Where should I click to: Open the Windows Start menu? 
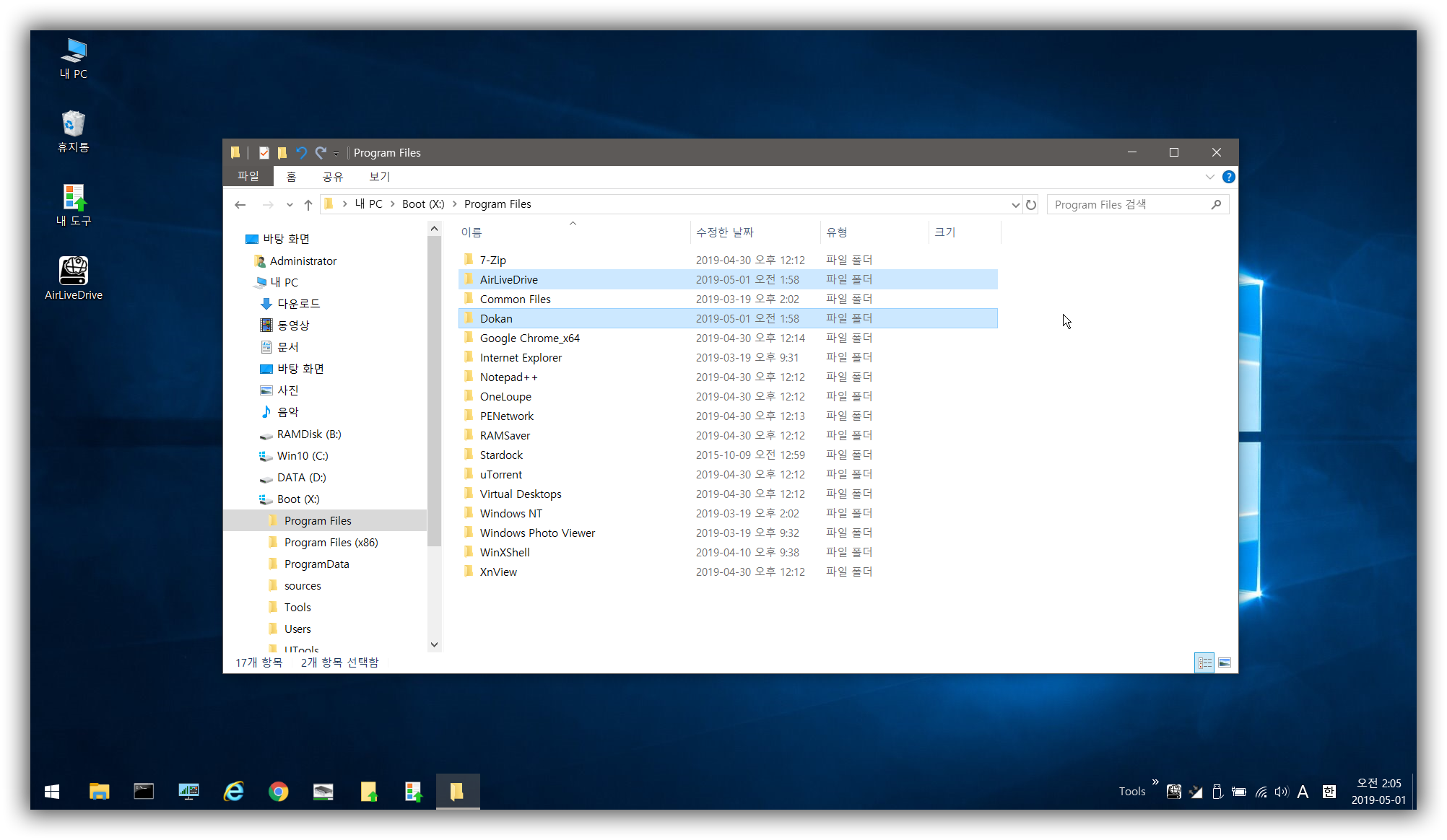point(52,792)
